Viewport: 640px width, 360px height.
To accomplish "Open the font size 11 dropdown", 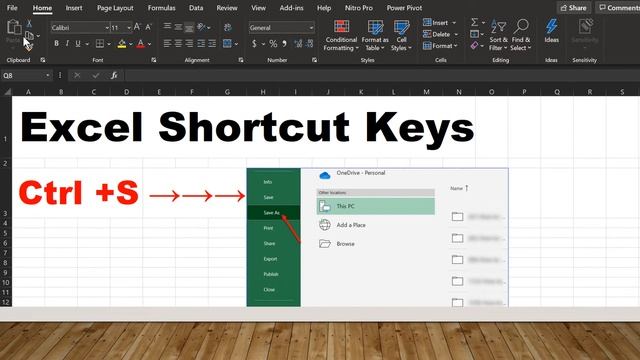I will pos(129,27).
